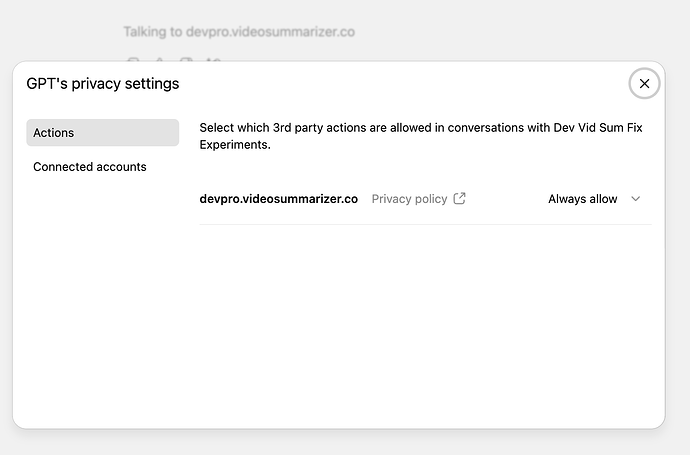
Task: Switch to the Connected accounts tab
Action: tap(90, 167)
